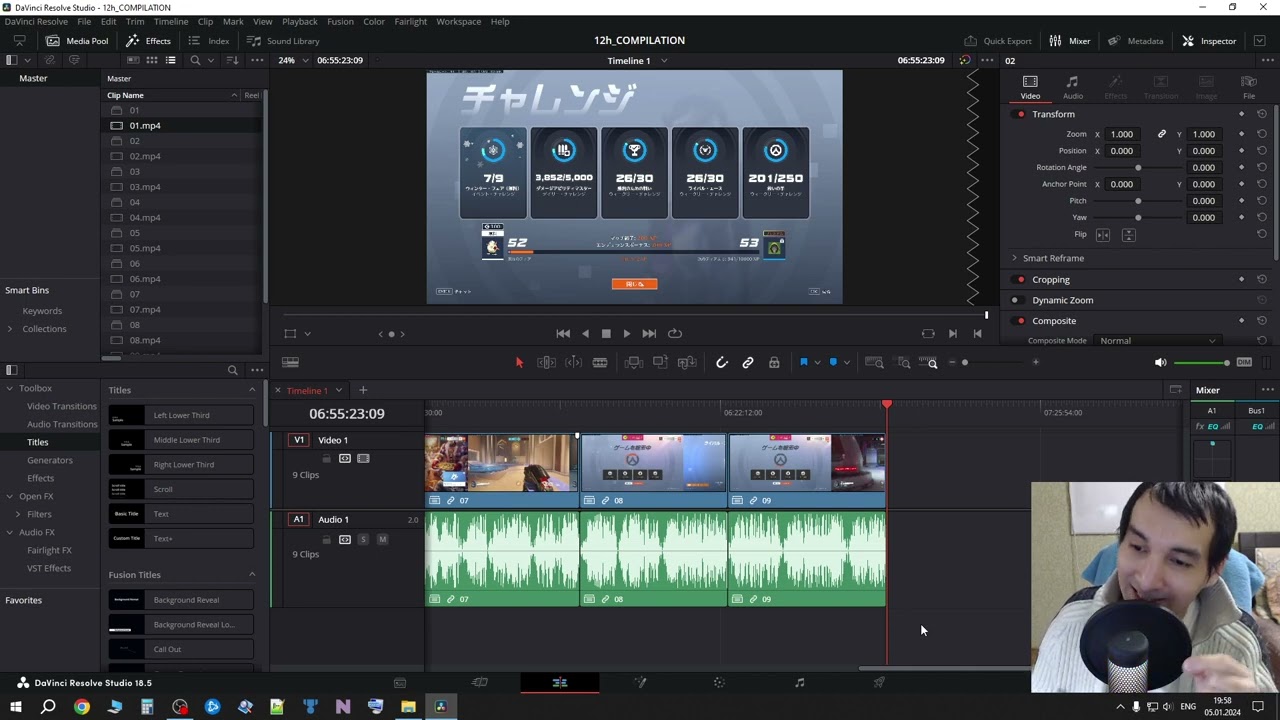This screenshot has height=720, width=1280.
Task: Switch to the Cut page icon
Action: 480,683
